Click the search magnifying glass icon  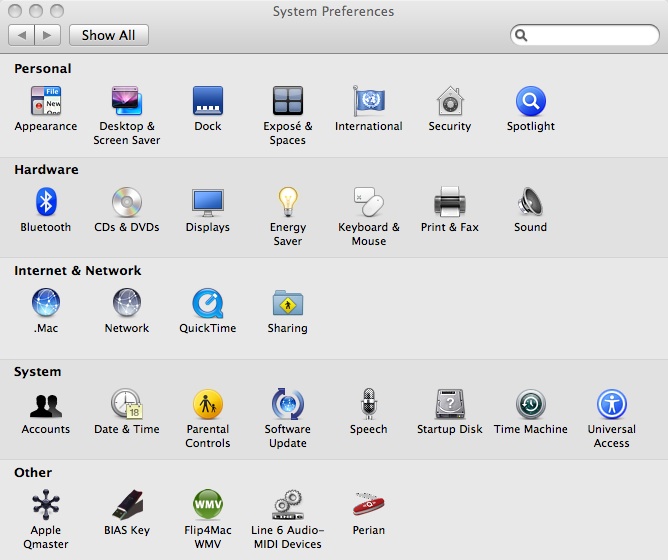(521, 35)
